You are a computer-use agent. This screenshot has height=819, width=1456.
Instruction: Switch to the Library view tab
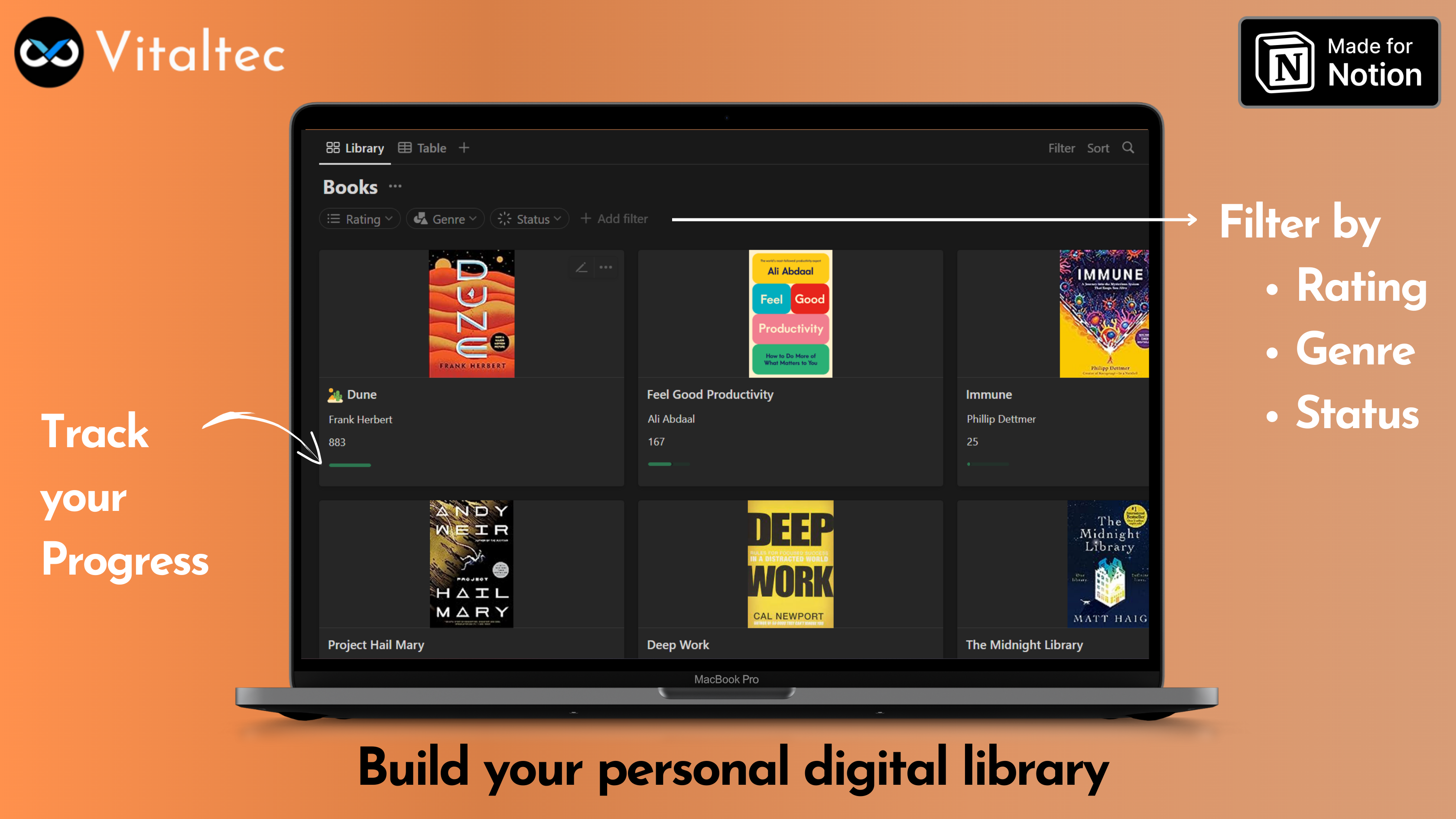tap(355, 148)
